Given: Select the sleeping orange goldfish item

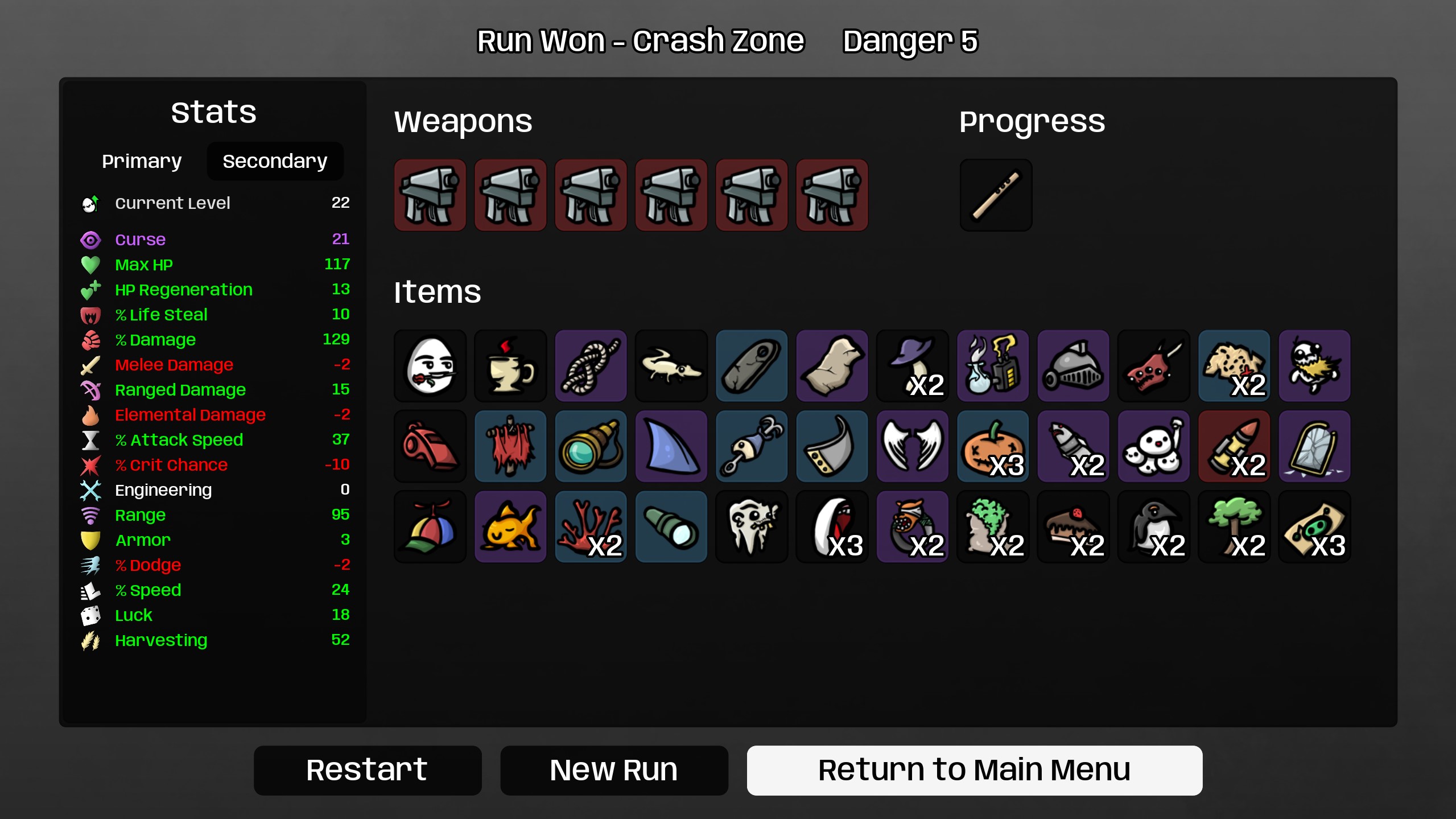Looking at the screenshot, I should pyautogui.click(x=510, y=527).
